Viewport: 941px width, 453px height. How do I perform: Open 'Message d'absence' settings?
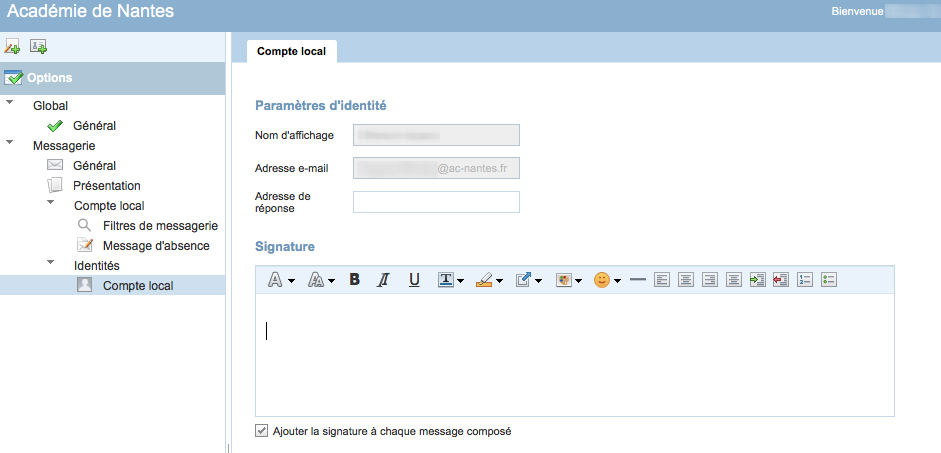click(155, 246)
